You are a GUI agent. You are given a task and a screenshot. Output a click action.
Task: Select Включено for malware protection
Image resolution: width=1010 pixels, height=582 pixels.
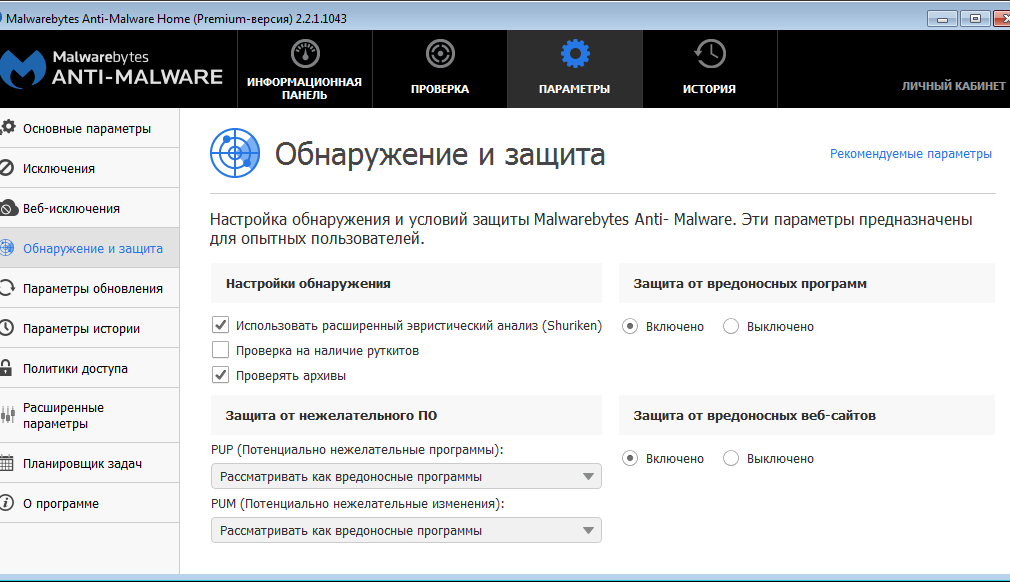630,326
